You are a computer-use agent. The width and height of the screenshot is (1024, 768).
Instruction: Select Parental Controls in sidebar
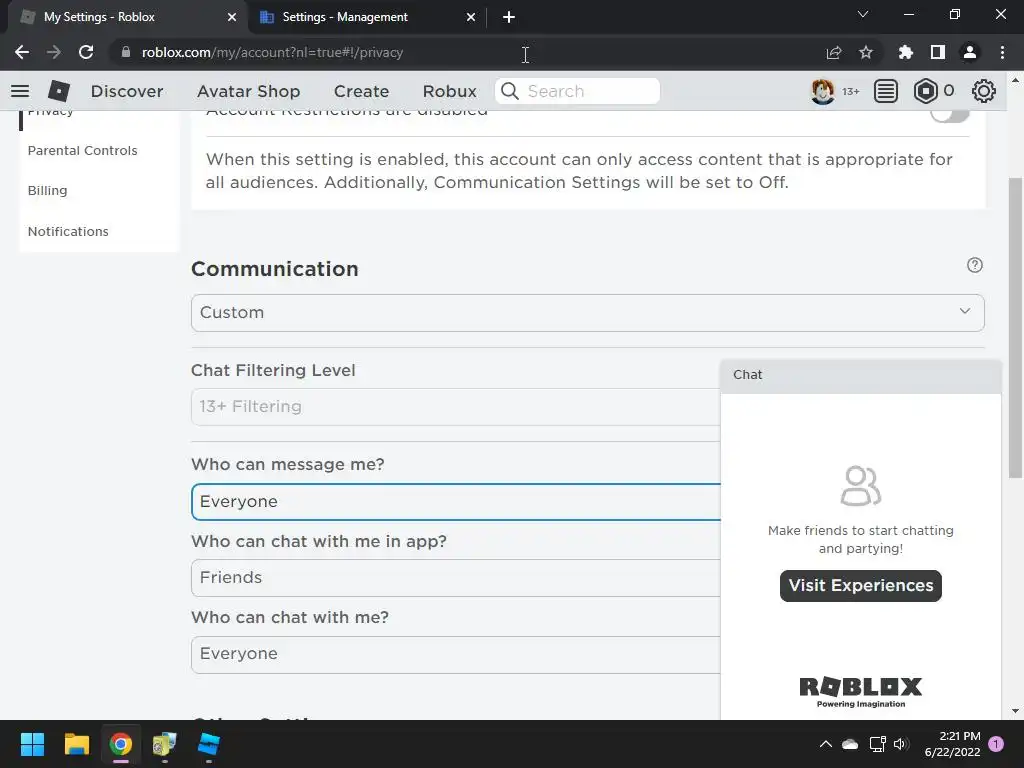[82, 150]
